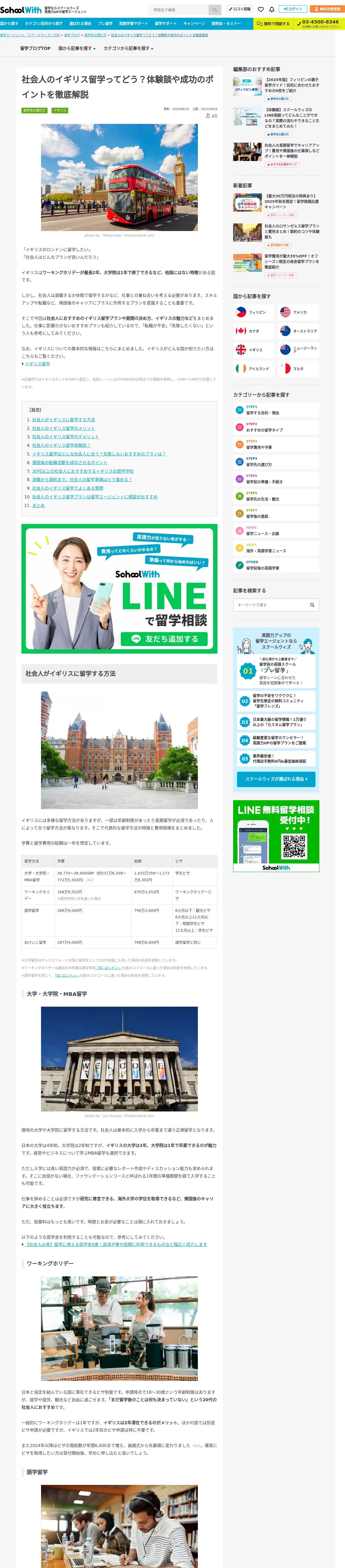The width and height of the screenshot is (345, 1568).
Task: Jump to 社会人のイギリス留学のデメリット in contents
Action: coord(66,437)
